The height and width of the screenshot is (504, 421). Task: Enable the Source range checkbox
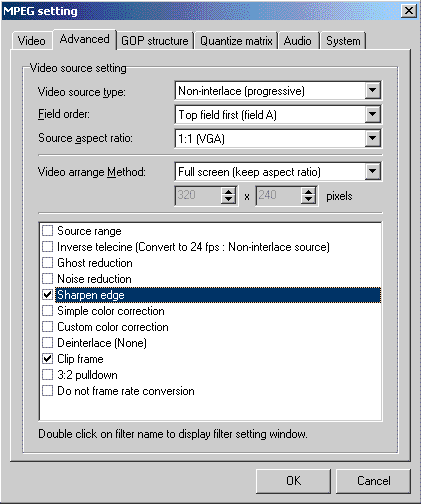tap(47, 231)
